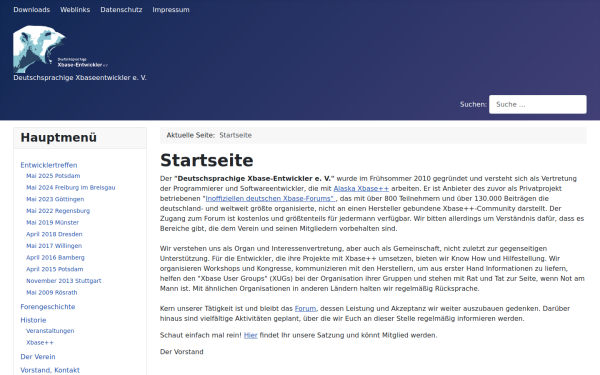Open the Weblinks top menu item
Screen dimensions: 600x375
(75, 10)
